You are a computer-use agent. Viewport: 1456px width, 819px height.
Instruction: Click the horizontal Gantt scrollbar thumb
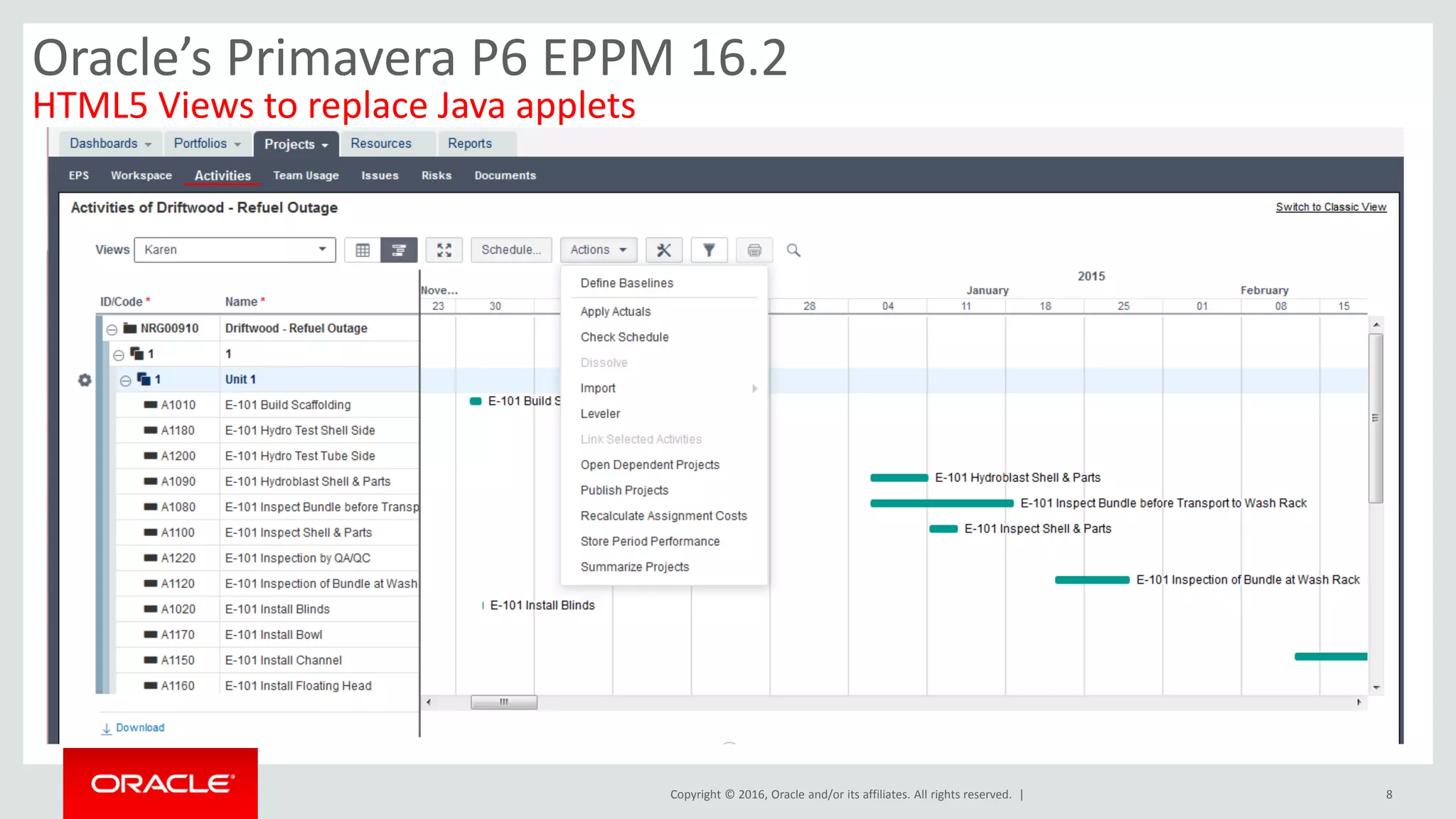click(504, 702)
